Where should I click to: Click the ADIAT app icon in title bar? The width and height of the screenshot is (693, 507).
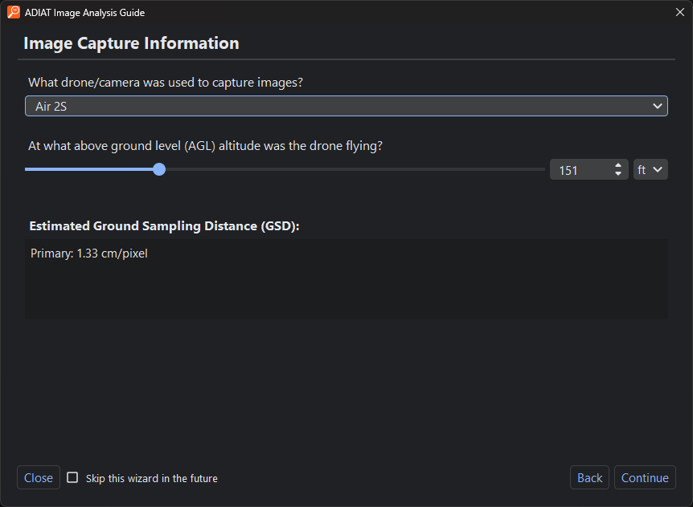click(13, 13)
